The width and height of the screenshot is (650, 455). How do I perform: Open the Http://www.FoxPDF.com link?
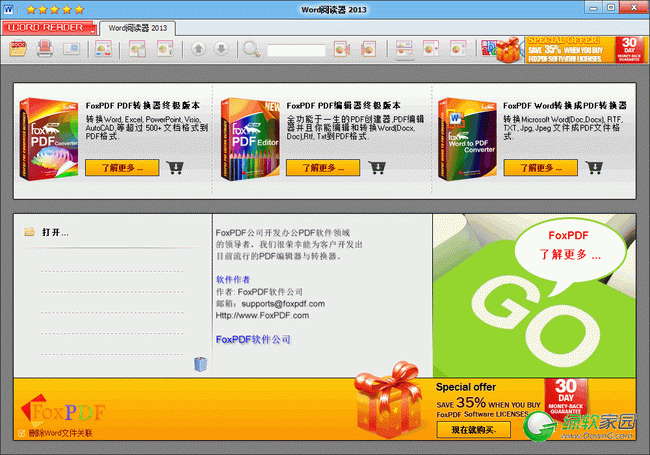coord(262,315)
